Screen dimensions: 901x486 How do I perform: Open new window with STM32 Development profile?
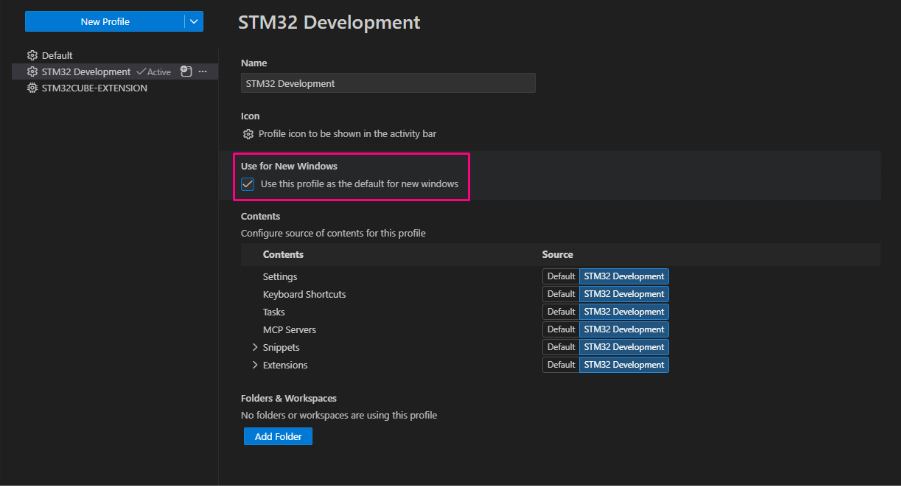pyautogui.click(x=186, y=72)
